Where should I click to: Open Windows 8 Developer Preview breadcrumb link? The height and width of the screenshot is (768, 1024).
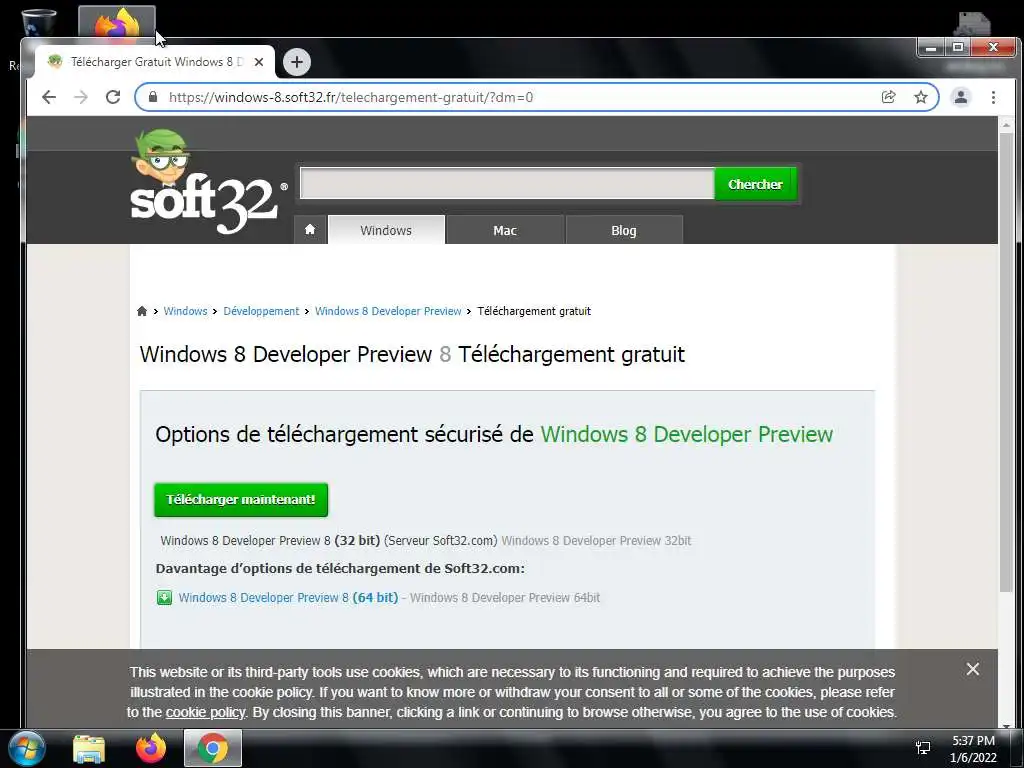click(388, 311)
